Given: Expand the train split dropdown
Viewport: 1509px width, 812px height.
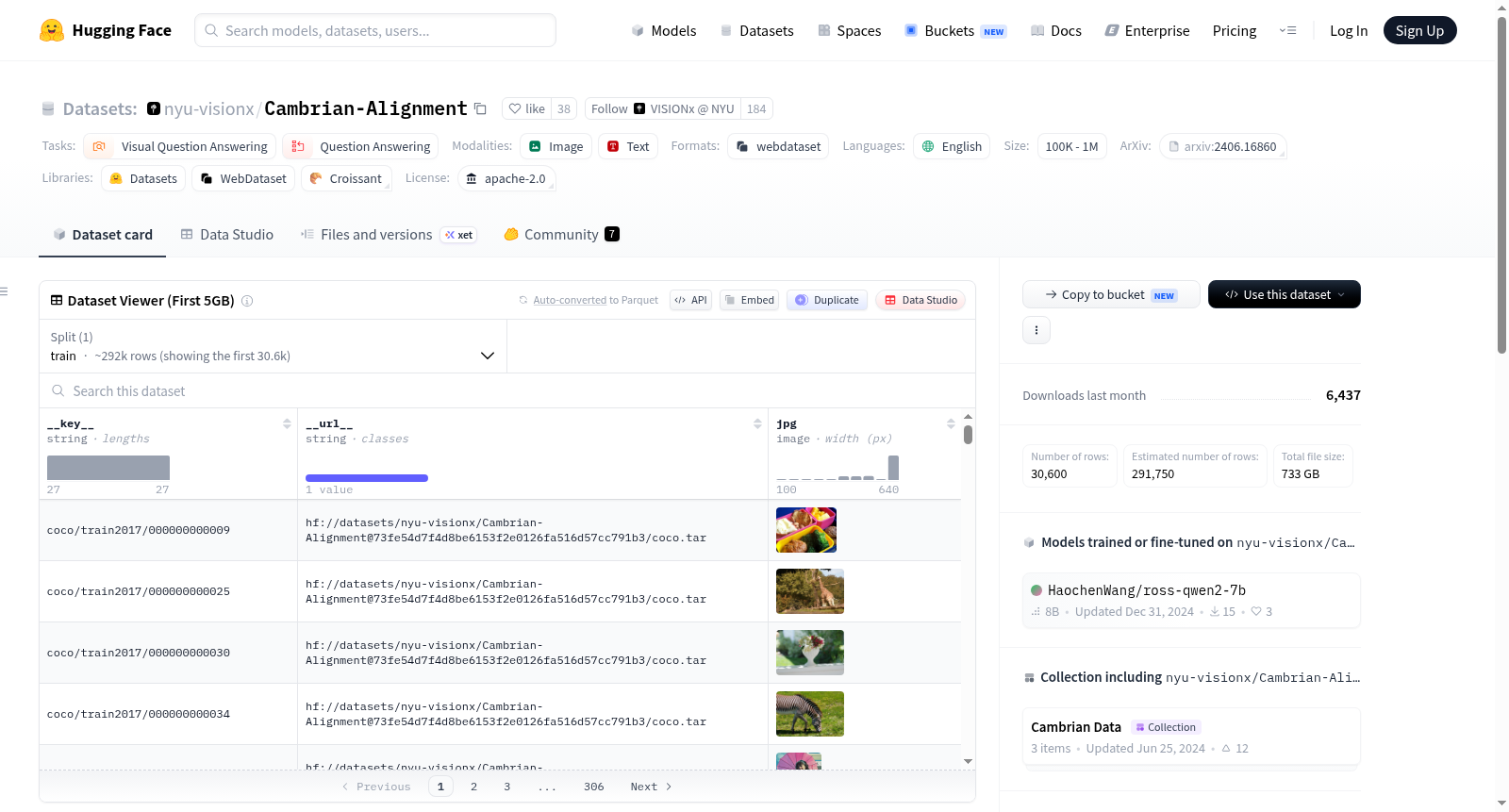Looking at the screenshot, I should pyautogui.click(x=273, y=346).
